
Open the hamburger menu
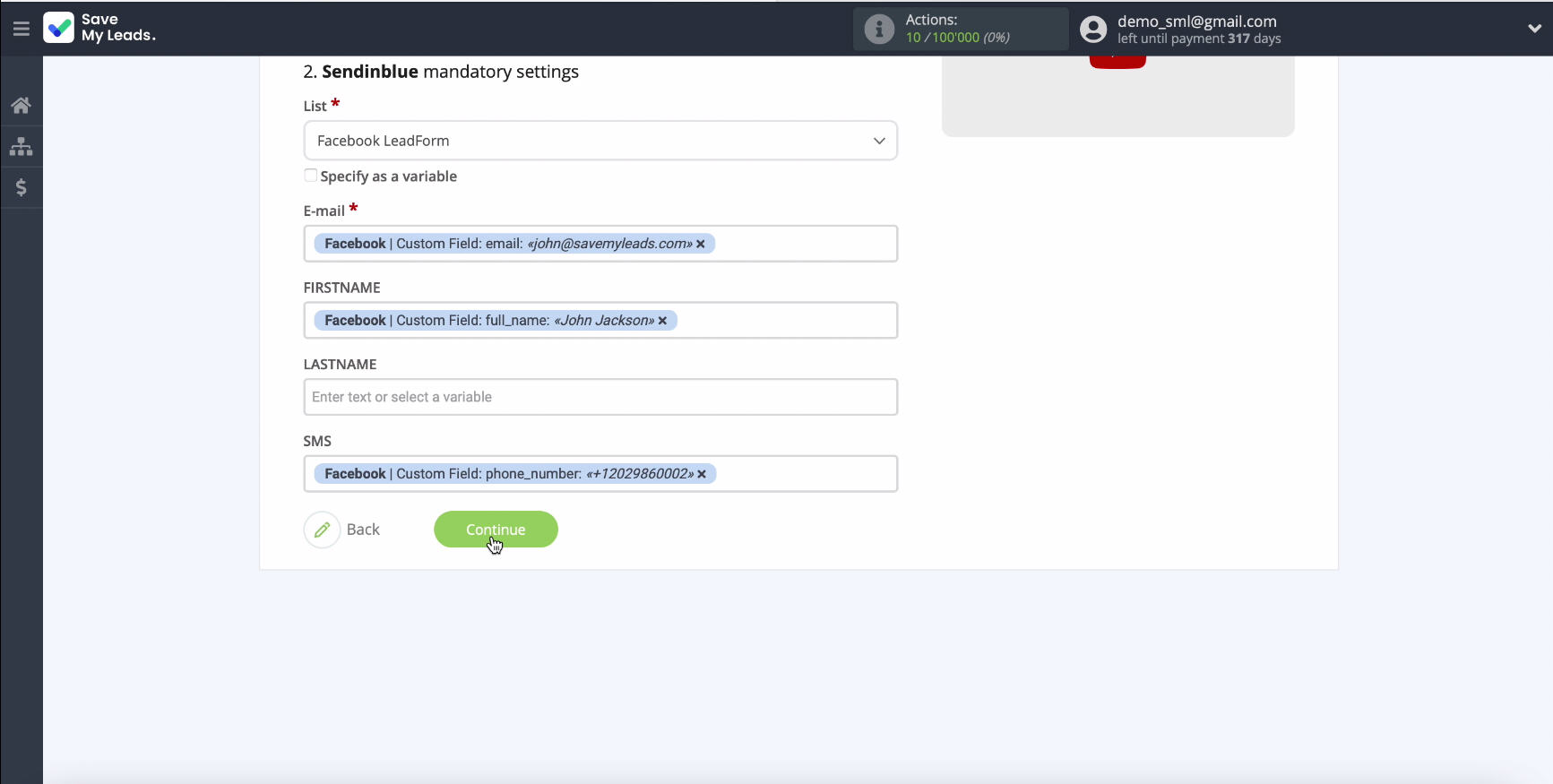(22, 29)
